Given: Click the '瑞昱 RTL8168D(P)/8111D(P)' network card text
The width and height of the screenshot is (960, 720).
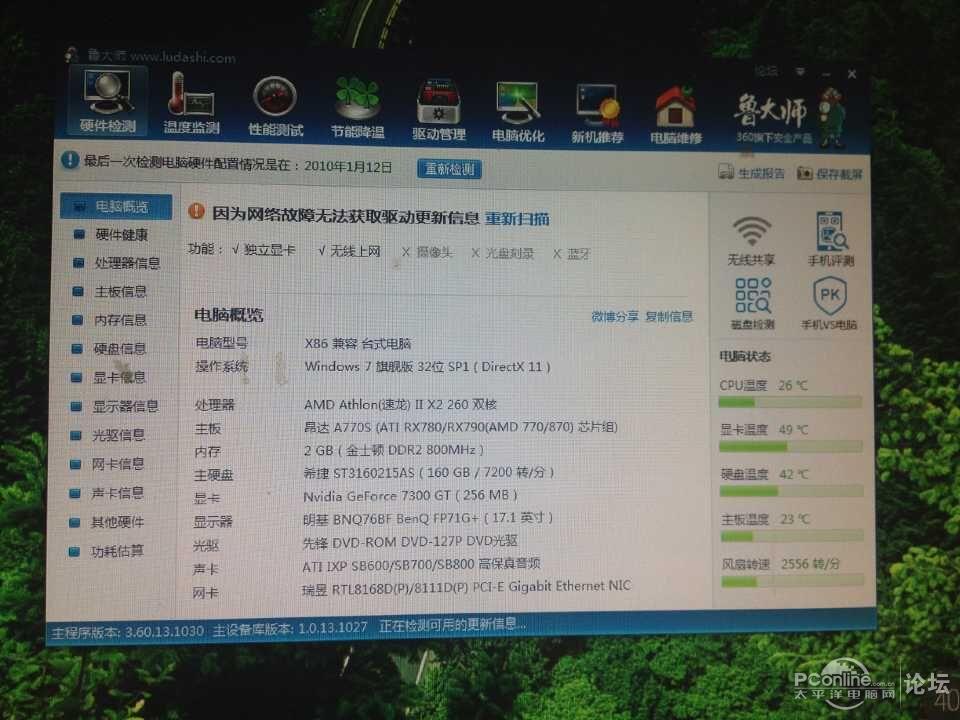Looking at the screenshot, I should [x=385, y=589].
